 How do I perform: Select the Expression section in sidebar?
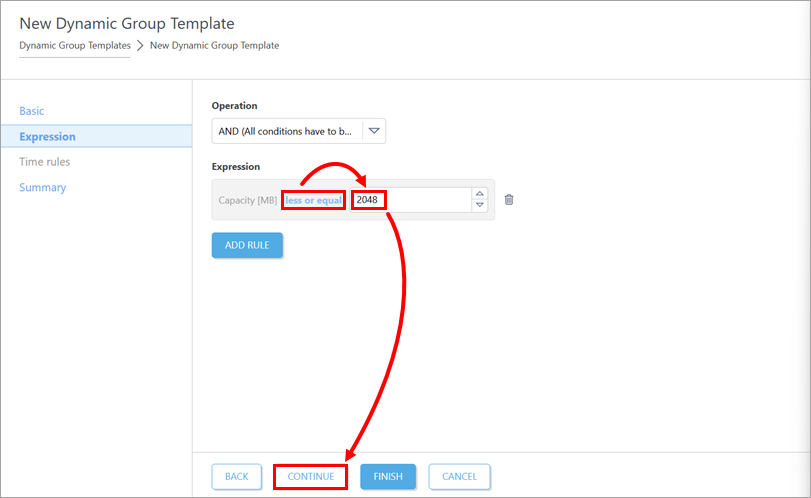(47, 137)
